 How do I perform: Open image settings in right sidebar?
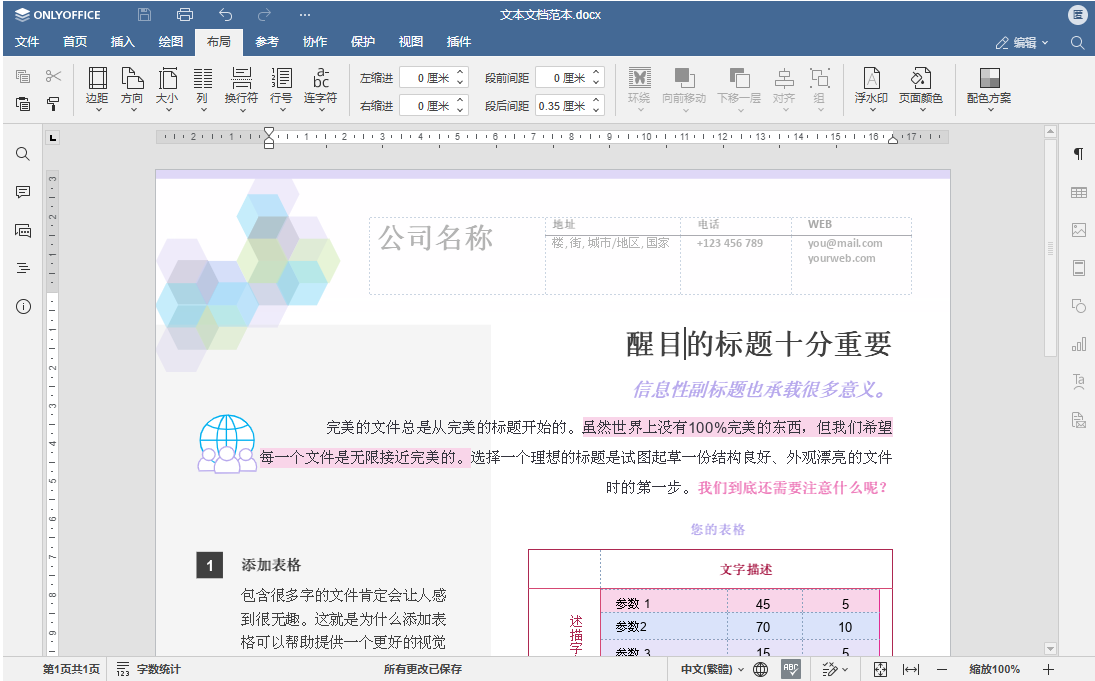(1079, 230)
